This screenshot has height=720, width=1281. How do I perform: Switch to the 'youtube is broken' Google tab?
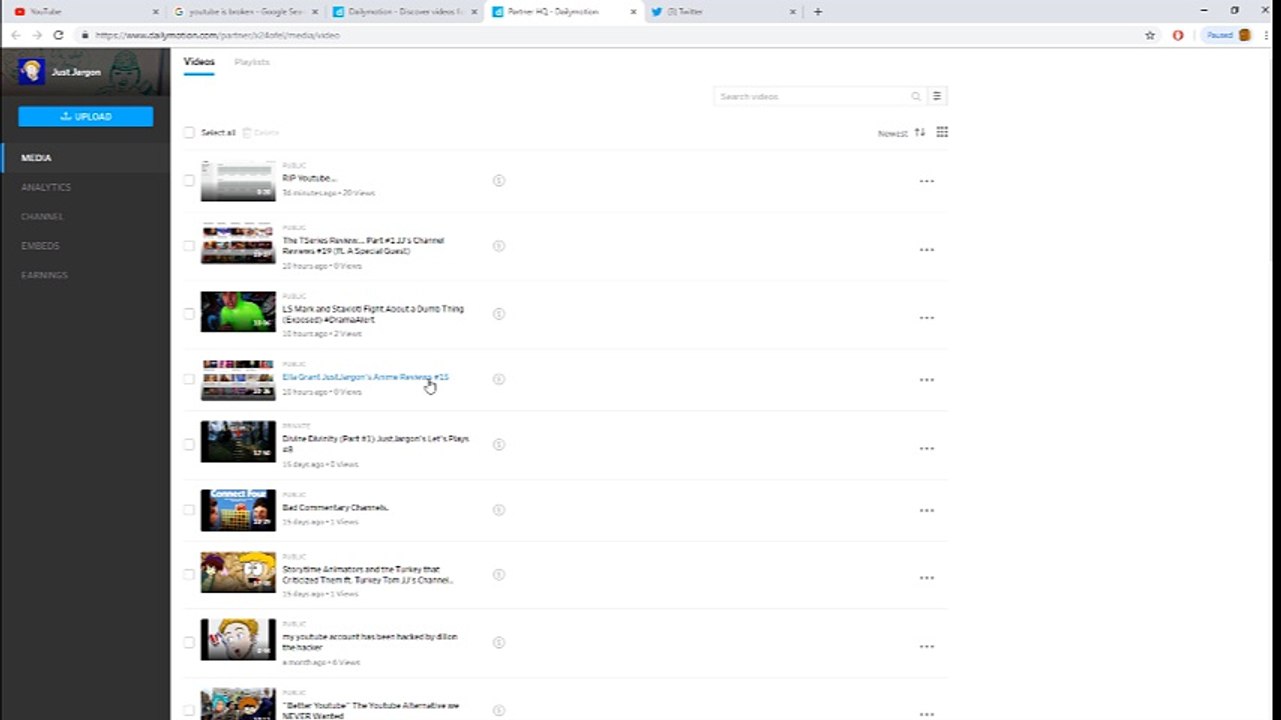click(x=245, y=12)
